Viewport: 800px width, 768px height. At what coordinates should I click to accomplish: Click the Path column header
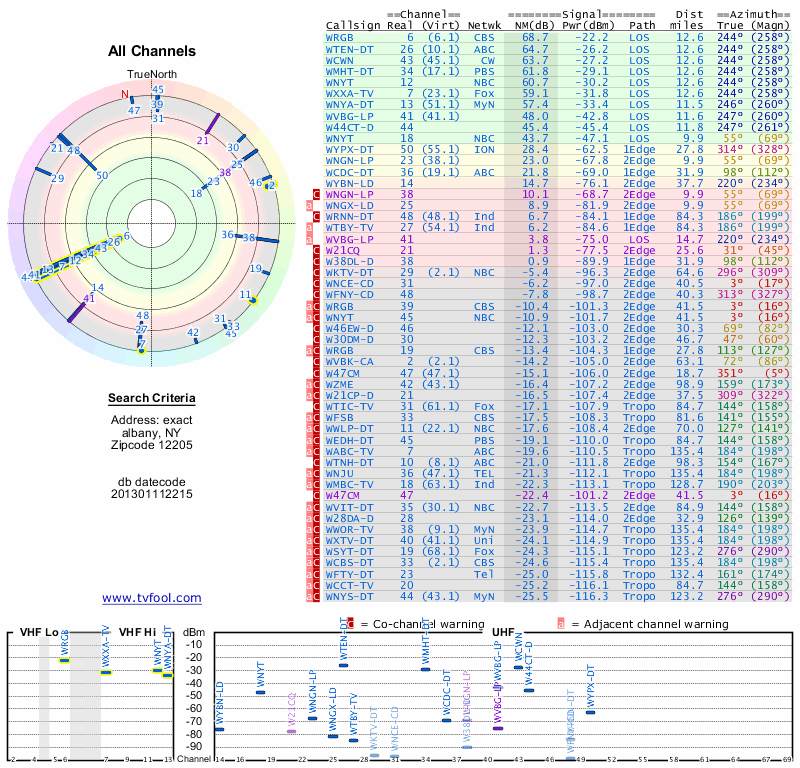(x=642, y=26)
